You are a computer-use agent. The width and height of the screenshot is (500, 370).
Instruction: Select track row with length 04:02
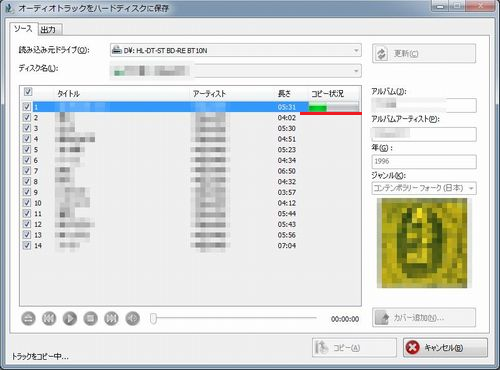[191, 118]
